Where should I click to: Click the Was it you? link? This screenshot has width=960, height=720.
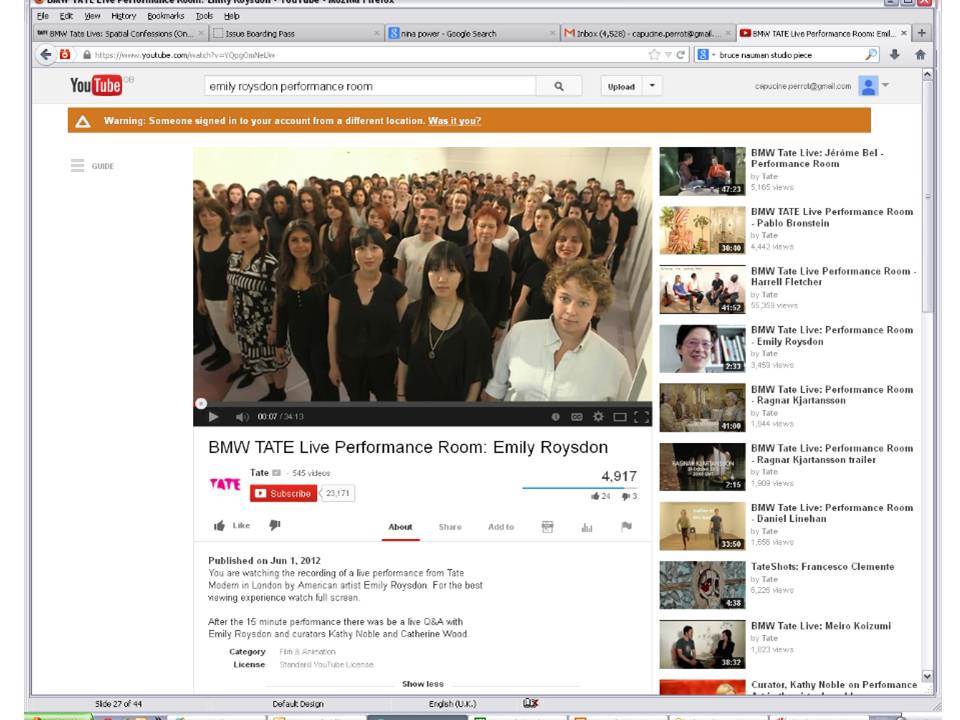click(x=454, y=121)
